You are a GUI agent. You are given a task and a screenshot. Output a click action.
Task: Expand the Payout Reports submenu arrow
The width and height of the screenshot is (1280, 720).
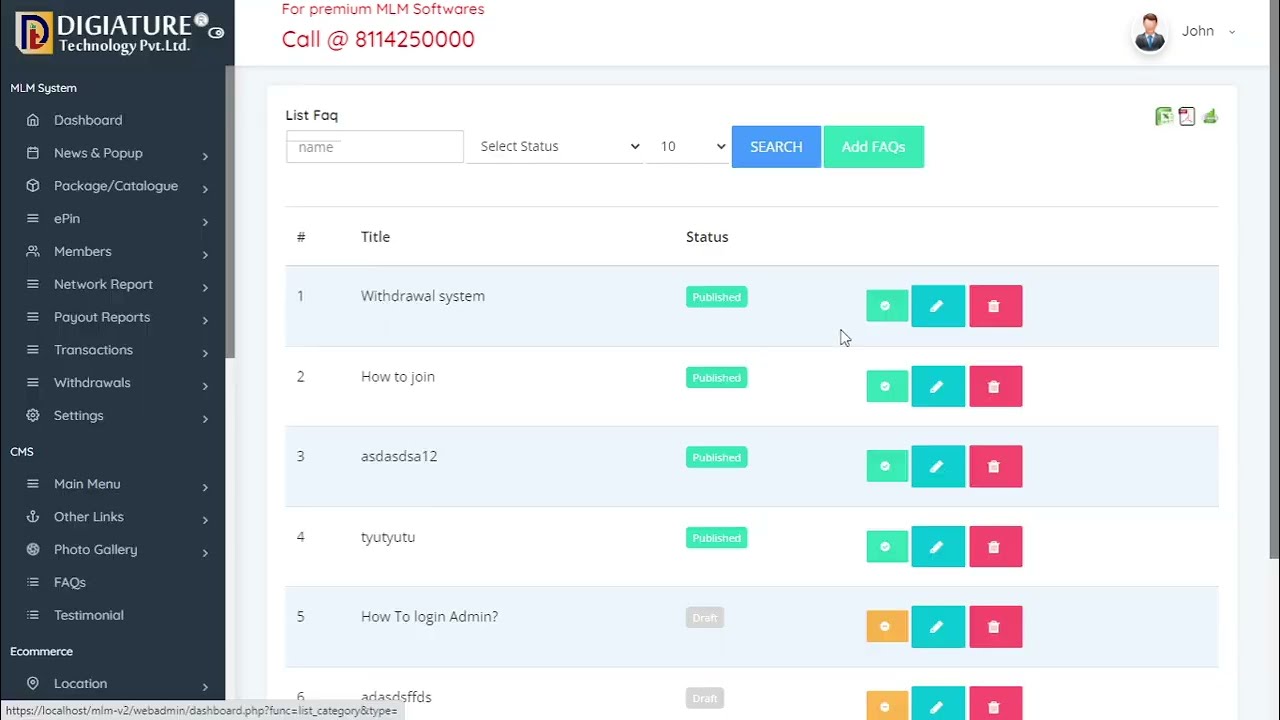click(205, 320)
